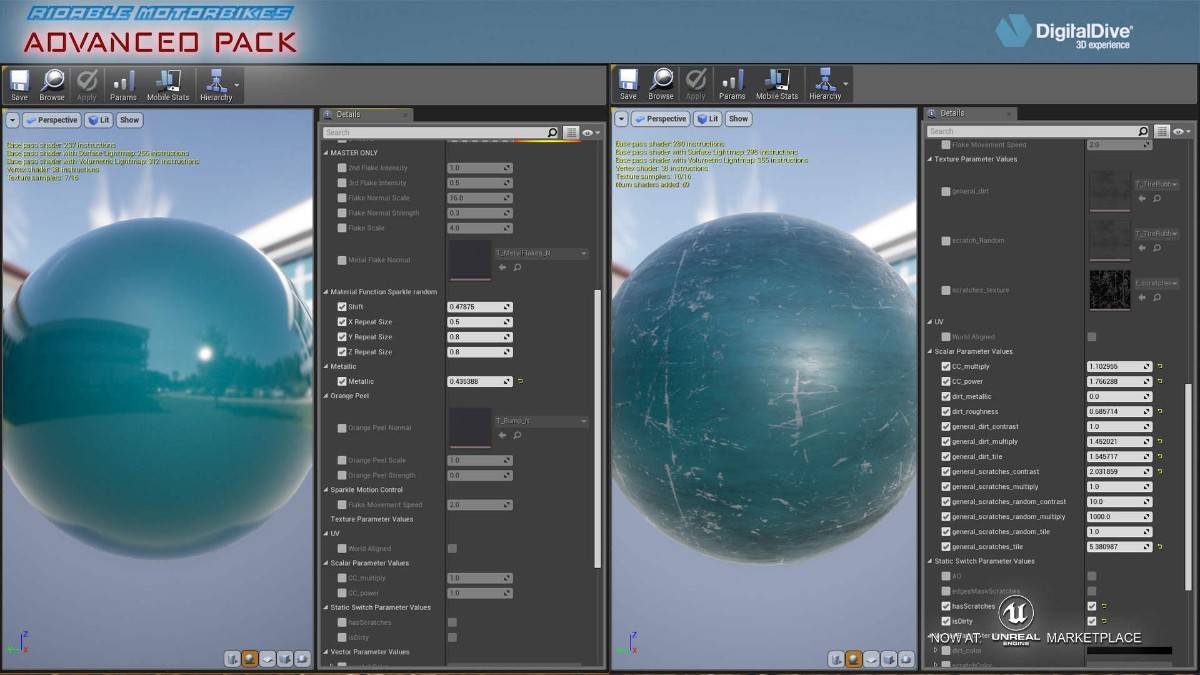Save the material in the left editor
This screenshot has width=1200, height=675.
[x=19, y=85]
